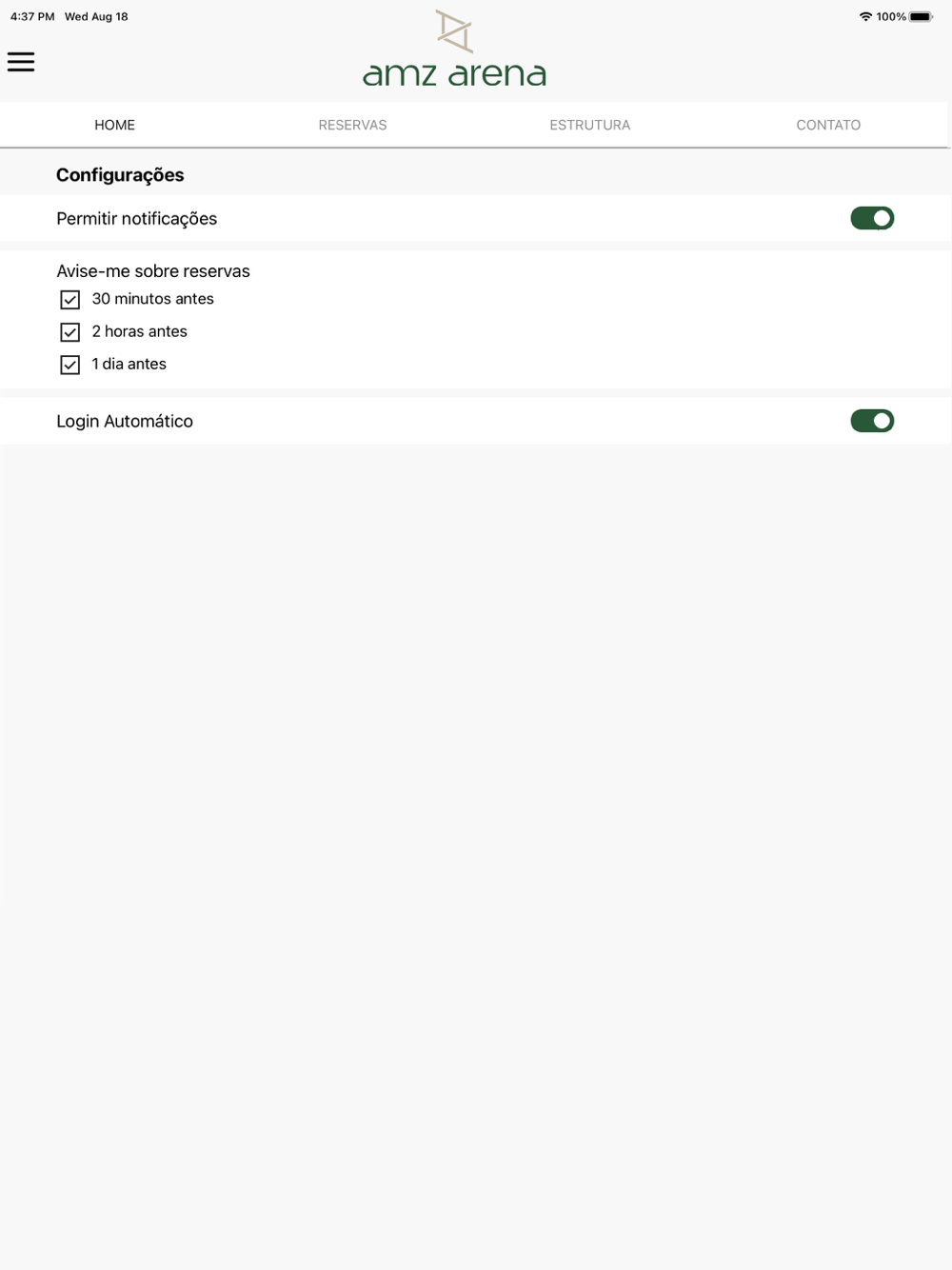Open the hamburger menu
952x1270 pixels.
pos(21,62)
